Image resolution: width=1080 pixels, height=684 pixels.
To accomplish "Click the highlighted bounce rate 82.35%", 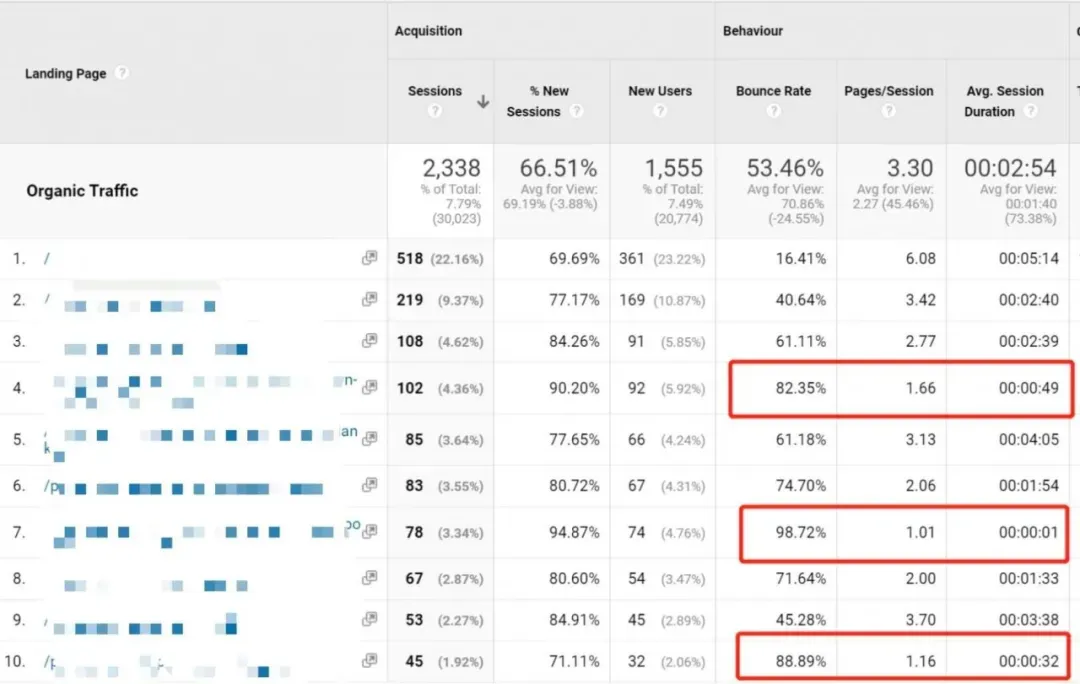I will coord(800,388).
